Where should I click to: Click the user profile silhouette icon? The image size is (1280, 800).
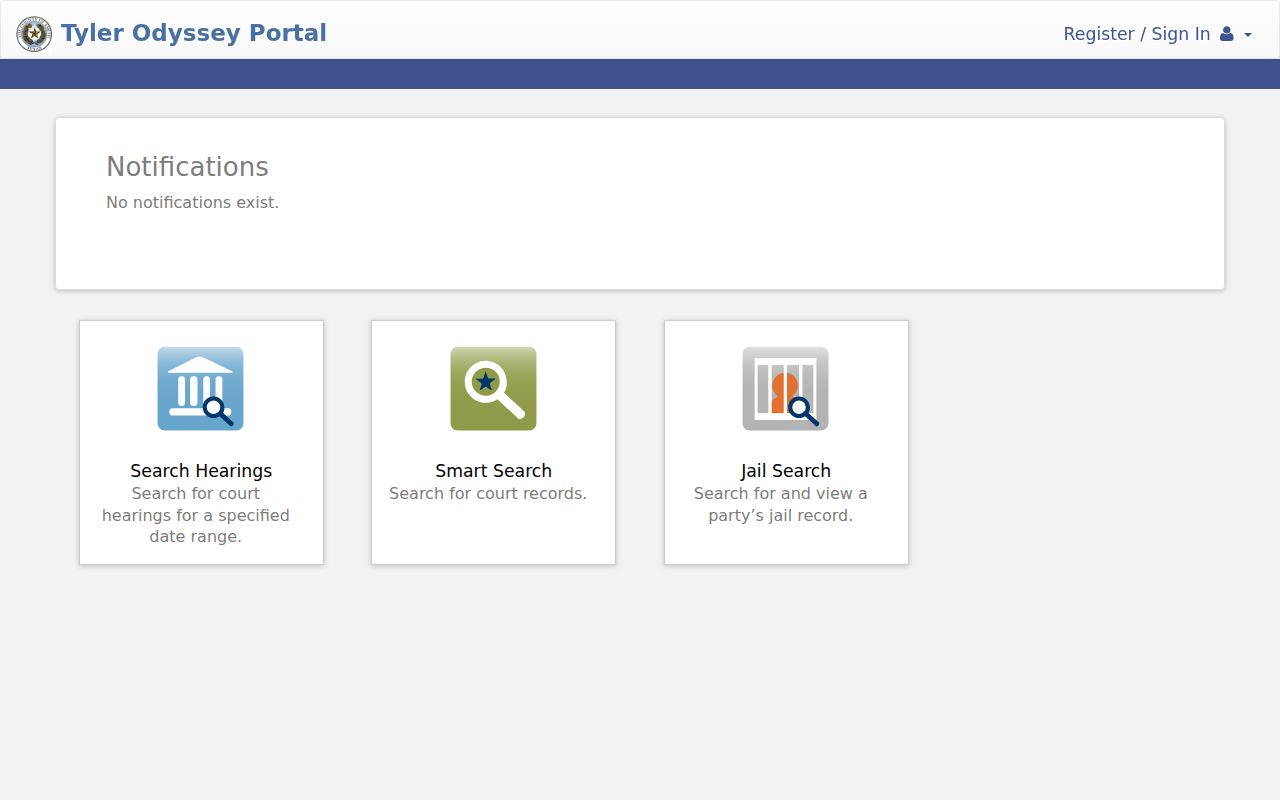pos(1227,34)
